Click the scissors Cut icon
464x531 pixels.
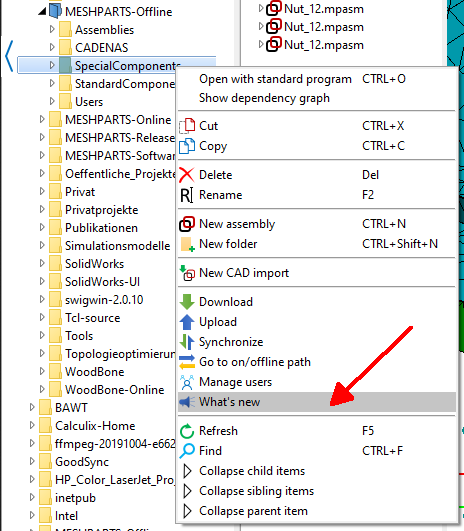pos(187,126)
